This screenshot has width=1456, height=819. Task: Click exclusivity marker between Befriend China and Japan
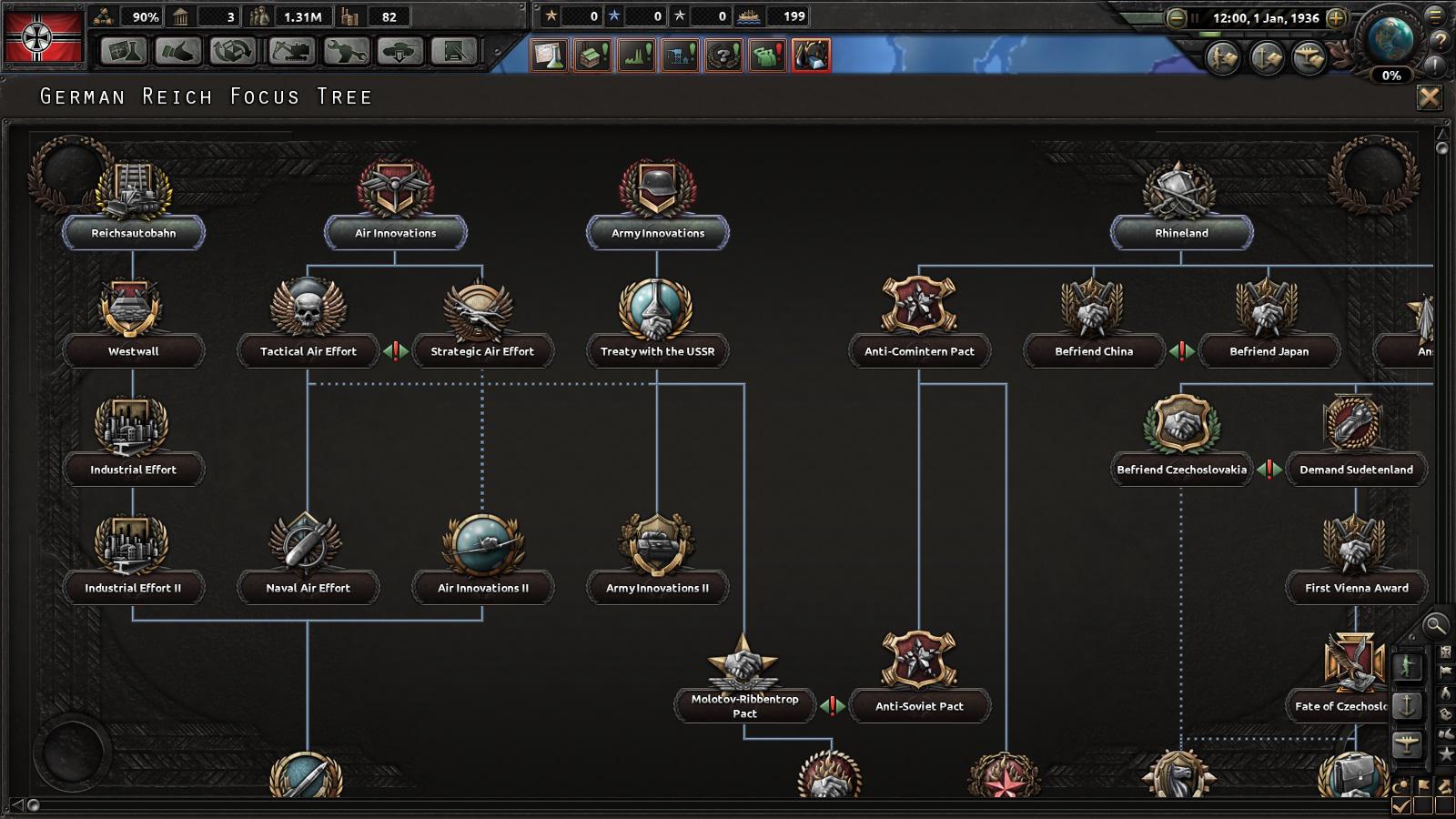[x=1182, y=351]
